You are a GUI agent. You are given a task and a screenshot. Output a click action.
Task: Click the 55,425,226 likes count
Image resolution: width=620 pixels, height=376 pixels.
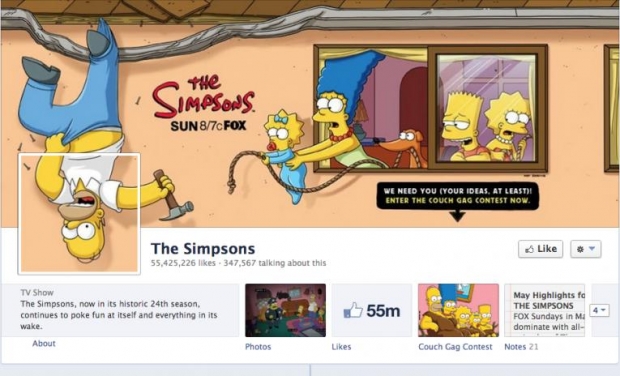pos(183,263)
